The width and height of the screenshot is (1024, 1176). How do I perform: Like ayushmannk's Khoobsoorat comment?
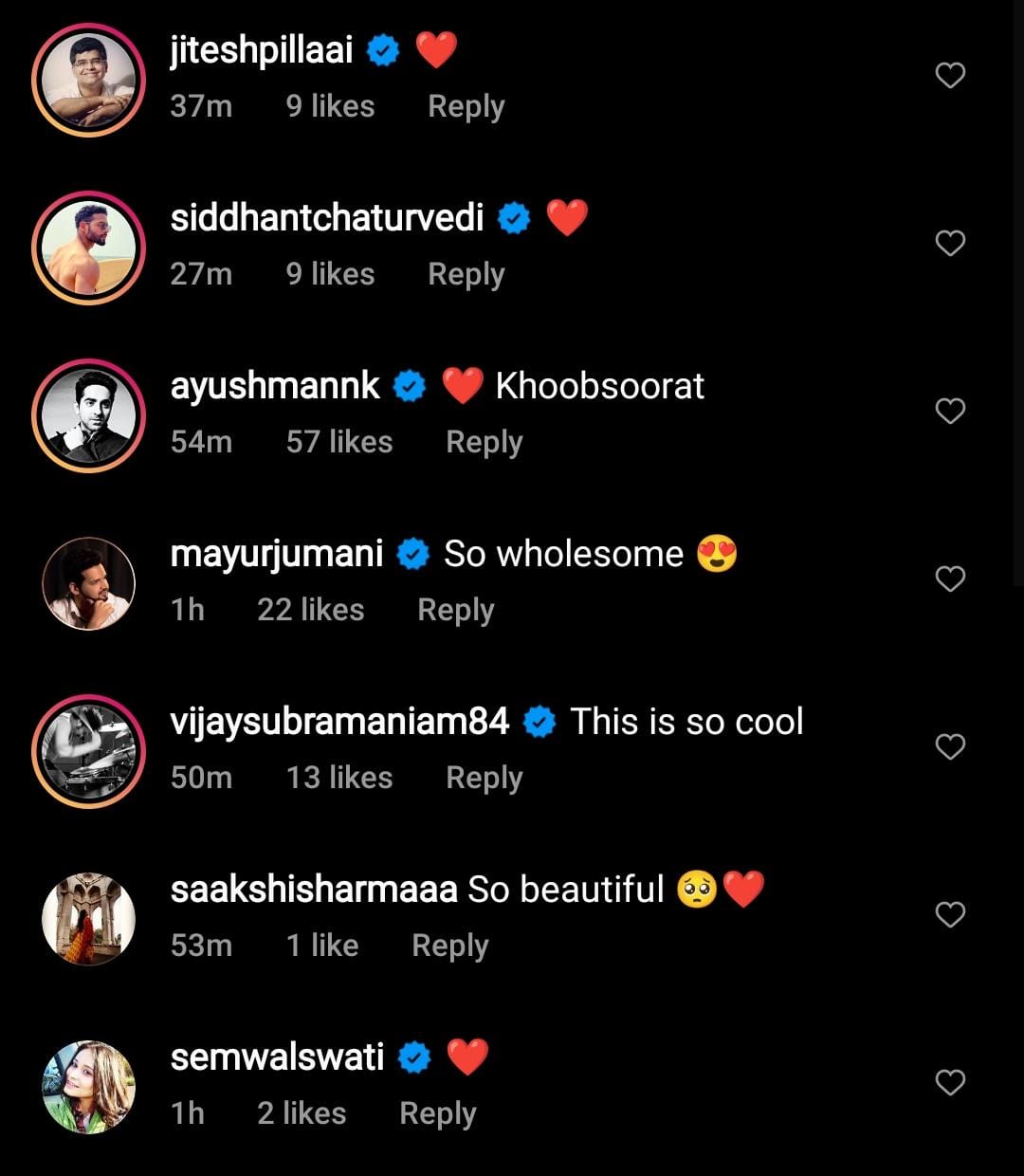pyautogui.click(x=950, y=411)
